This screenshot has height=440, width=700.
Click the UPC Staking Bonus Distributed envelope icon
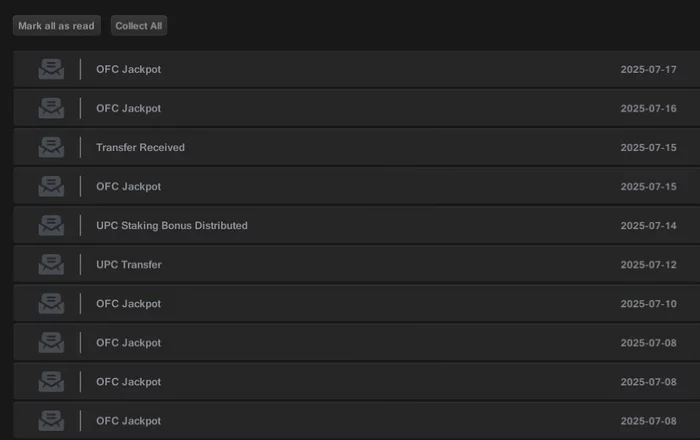click(51, 225)
